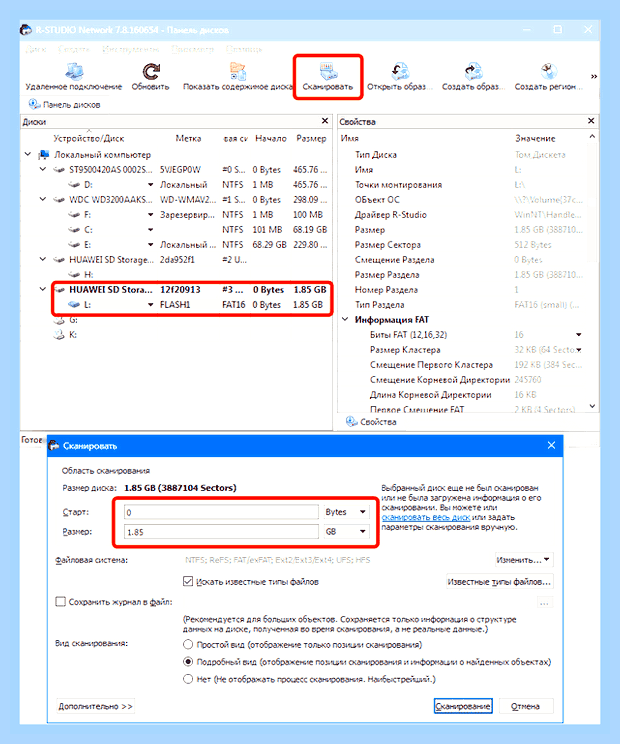Select HUAWEI SD Storage 2da952f1 device icon

(59, 260)
